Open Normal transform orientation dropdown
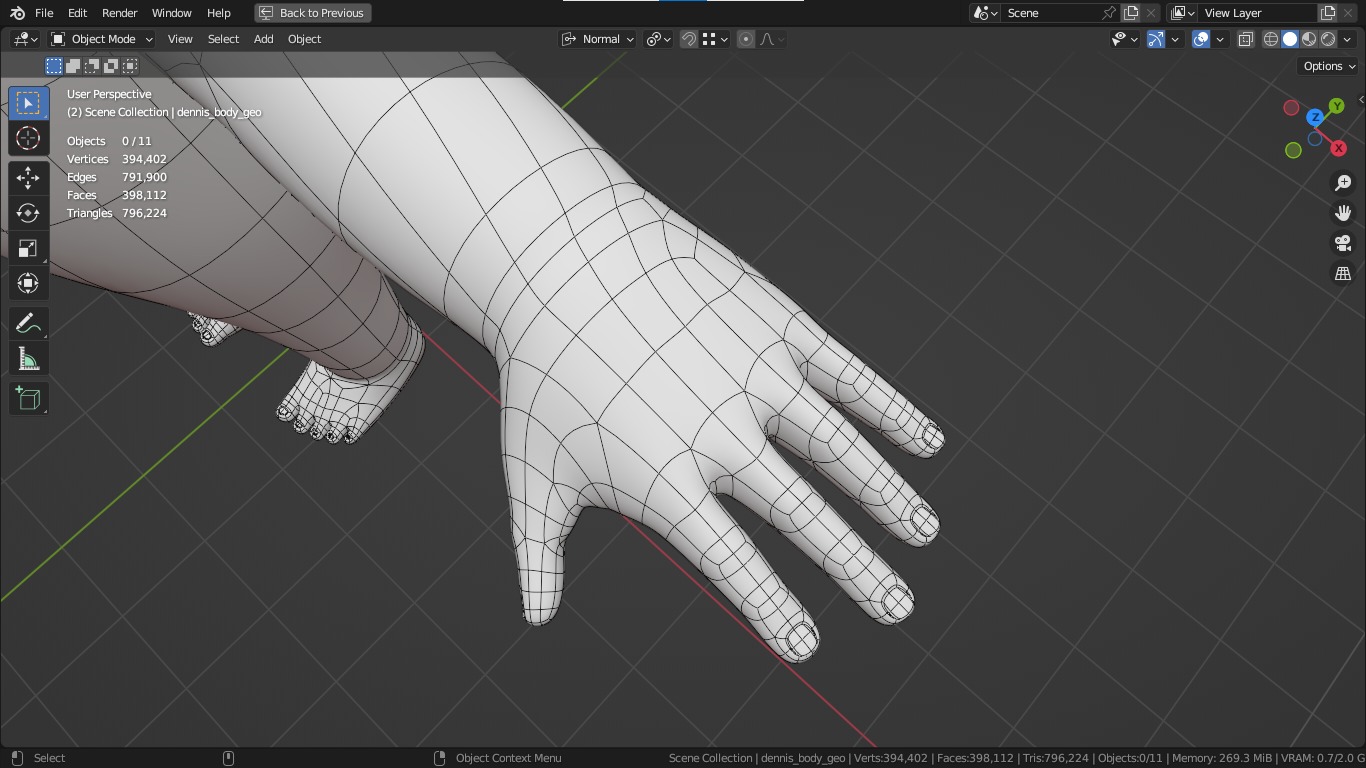This screenshot has height=768, width=1366. (x=598, y=39)
